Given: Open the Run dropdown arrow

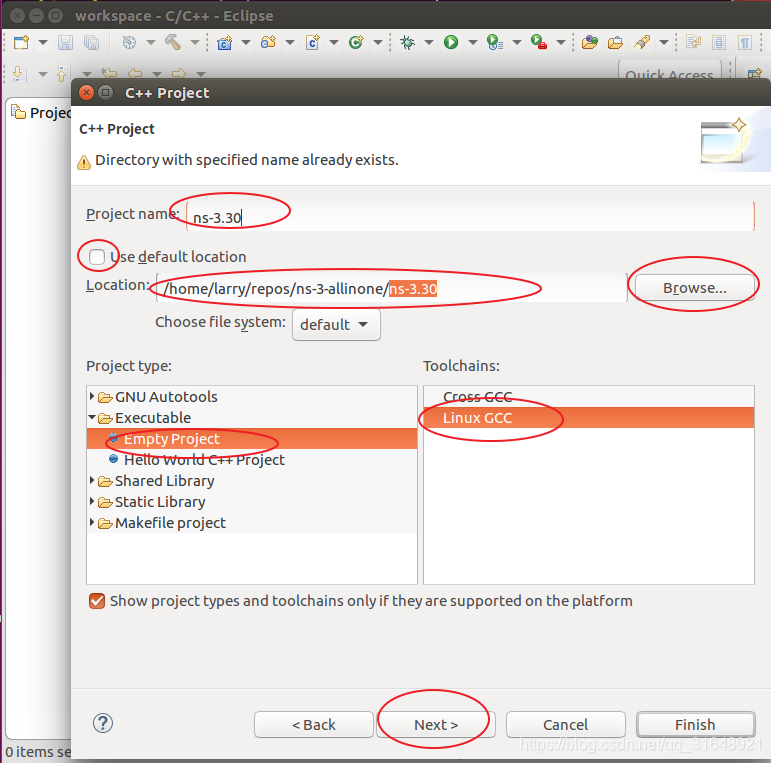Looking at the screenshot, I should 473,43.
